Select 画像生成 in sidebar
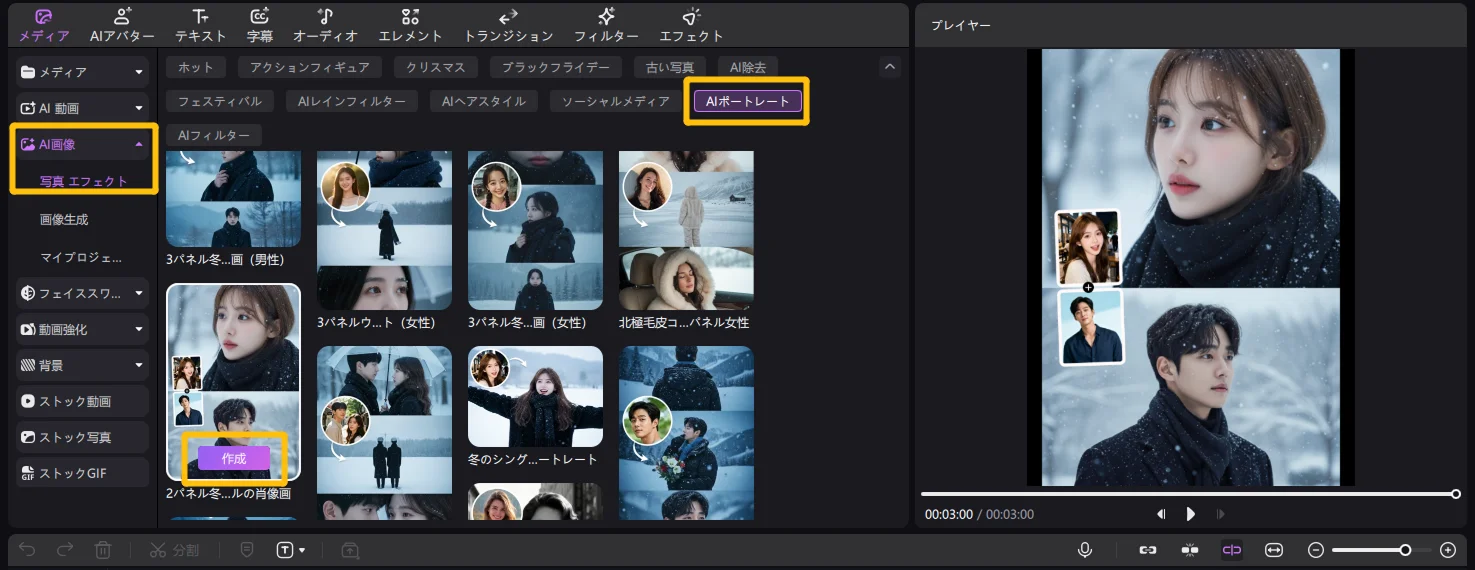Screen dimensions: 1475x570 tap(64, 219)
